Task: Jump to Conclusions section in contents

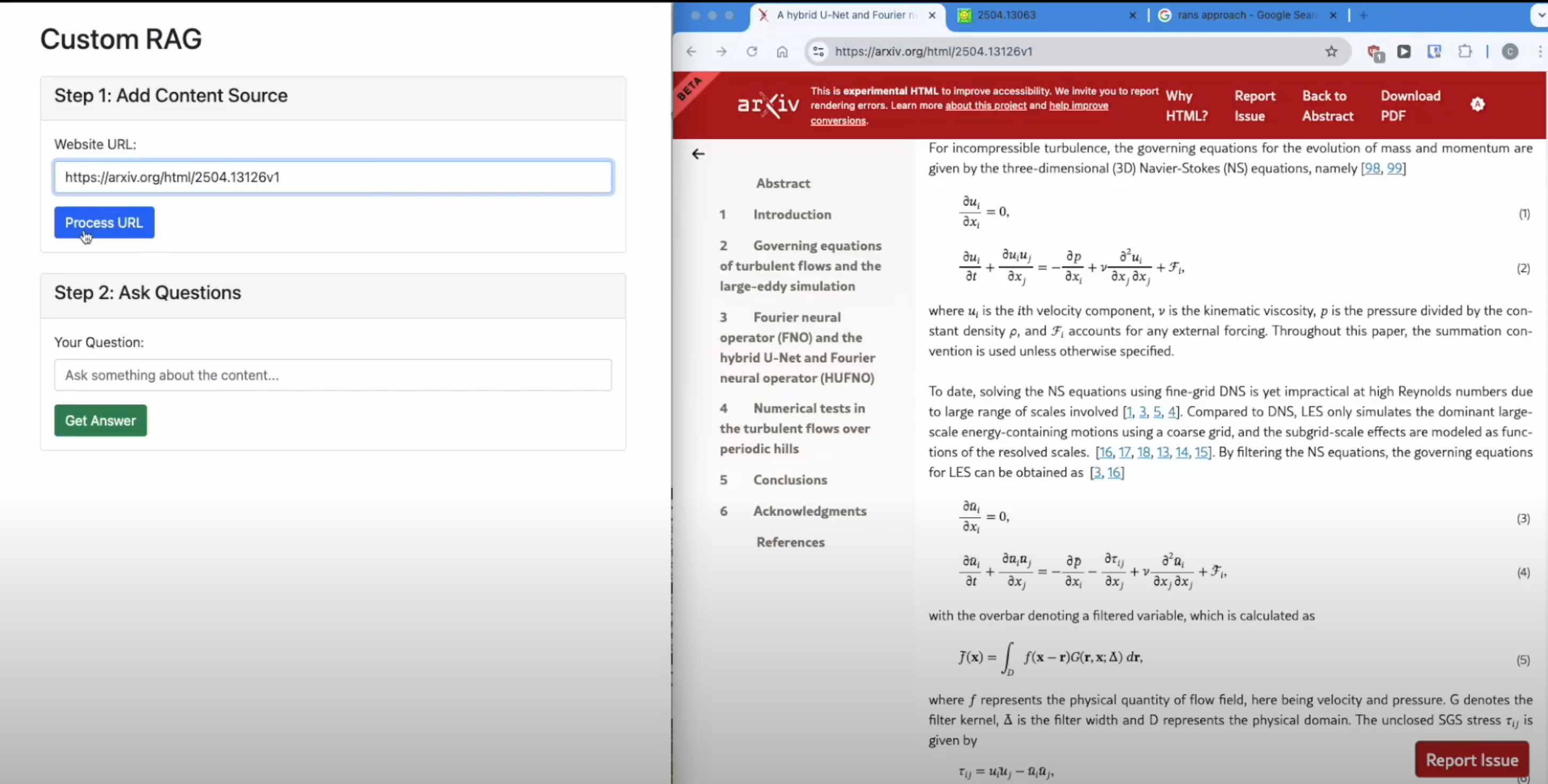Action: point(789,479)
